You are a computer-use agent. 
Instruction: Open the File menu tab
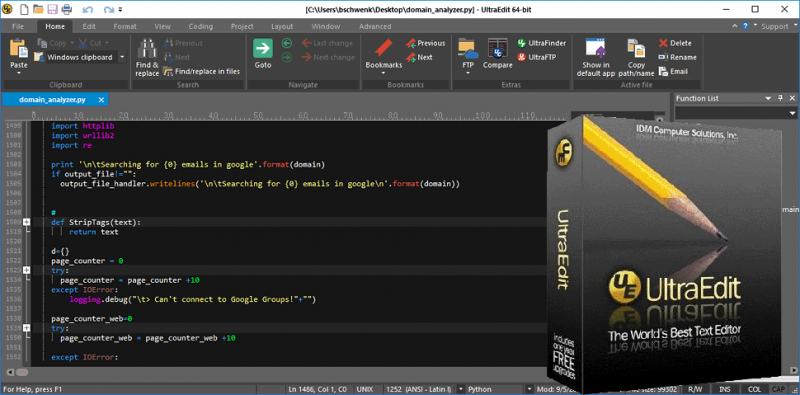[18, 27]
